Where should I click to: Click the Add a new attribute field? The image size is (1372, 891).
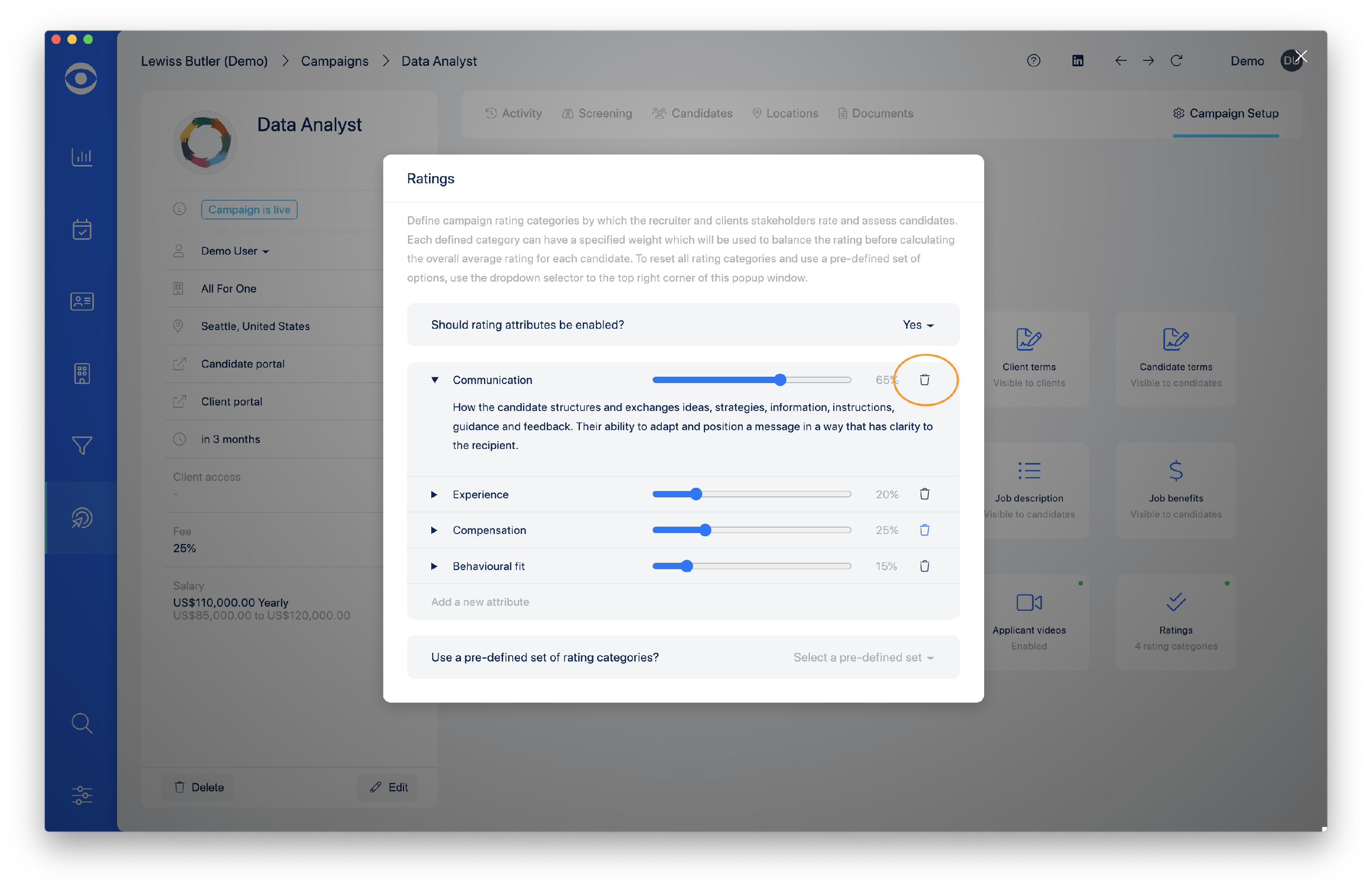[x=480, y=602]
